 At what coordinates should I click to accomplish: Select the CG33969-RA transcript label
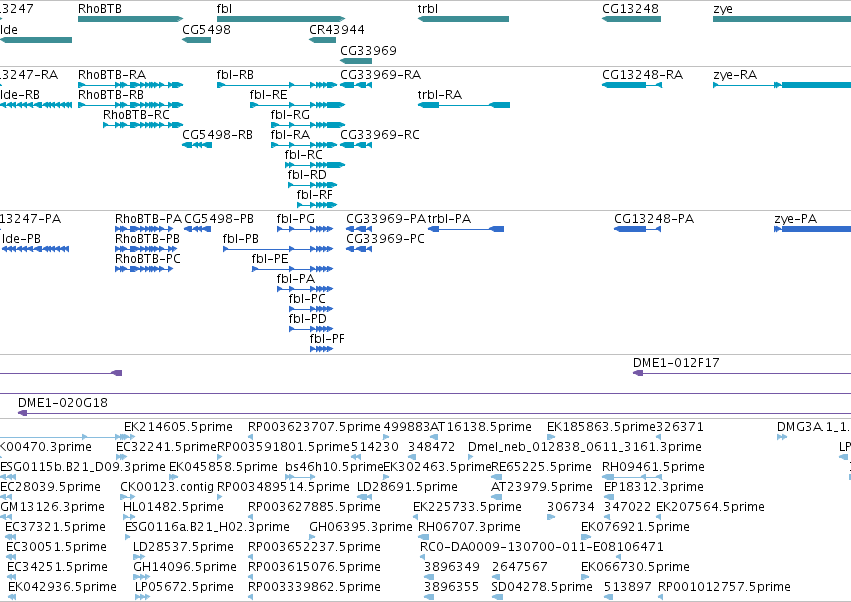click(380, 74)
